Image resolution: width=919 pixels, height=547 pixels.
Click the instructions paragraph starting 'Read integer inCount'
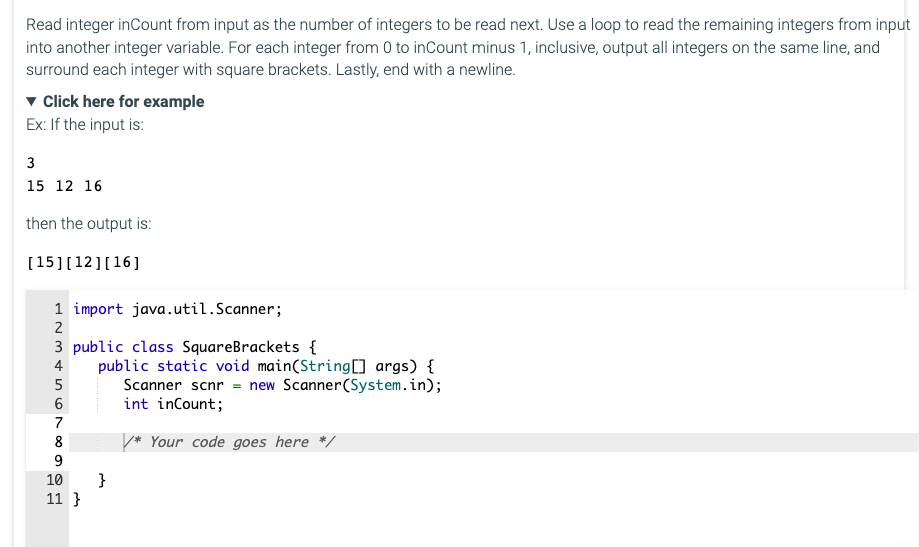click(468, 47)
